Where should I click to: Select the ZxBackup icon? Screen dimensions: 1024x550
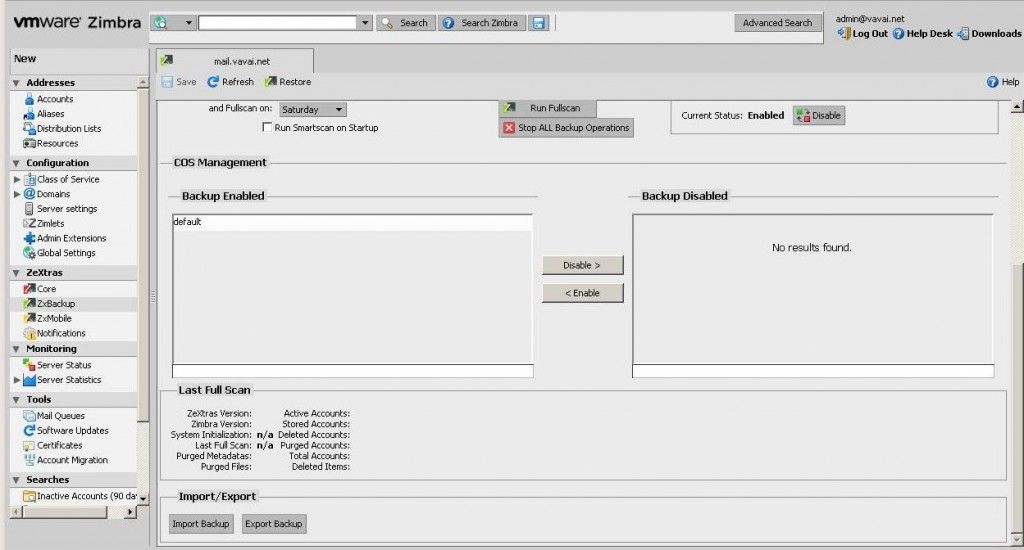[29, 304]
